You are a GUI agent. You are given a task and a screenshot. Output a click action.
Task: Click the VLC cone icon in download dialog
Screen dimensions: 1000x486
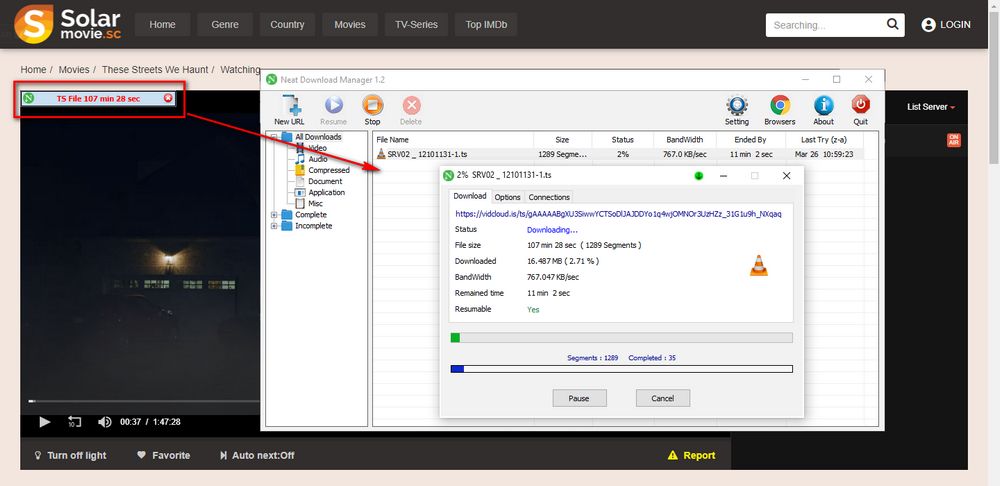pyautogui.click(x=758, y=265)
